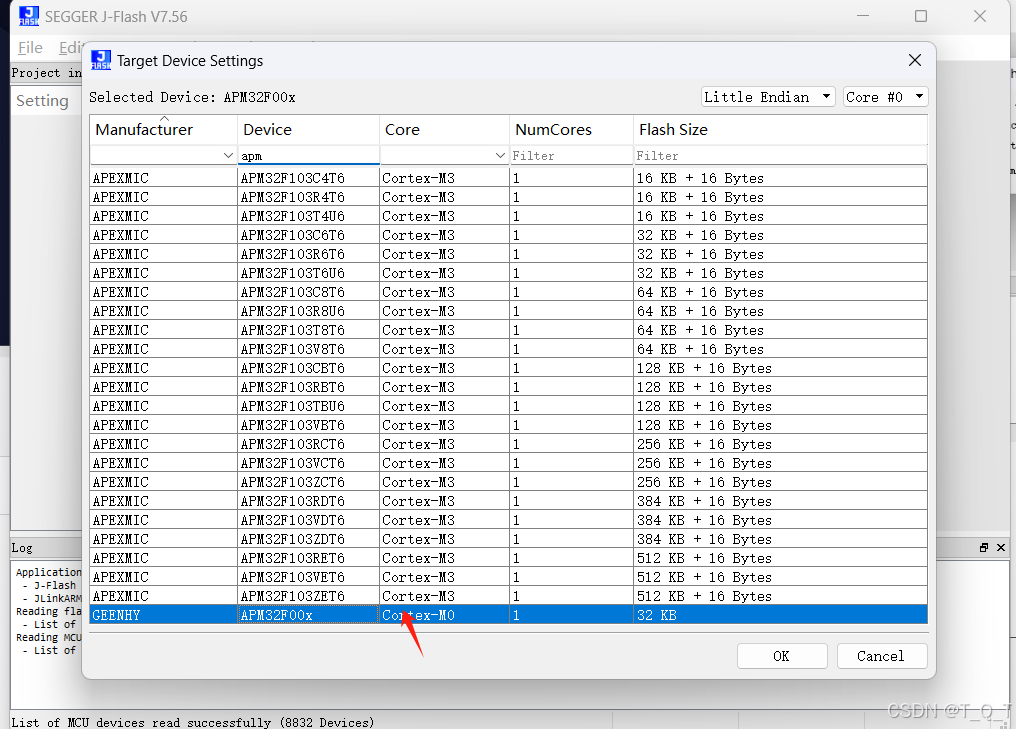Select the APM32F103ZET6 device row

pos(509,596)
